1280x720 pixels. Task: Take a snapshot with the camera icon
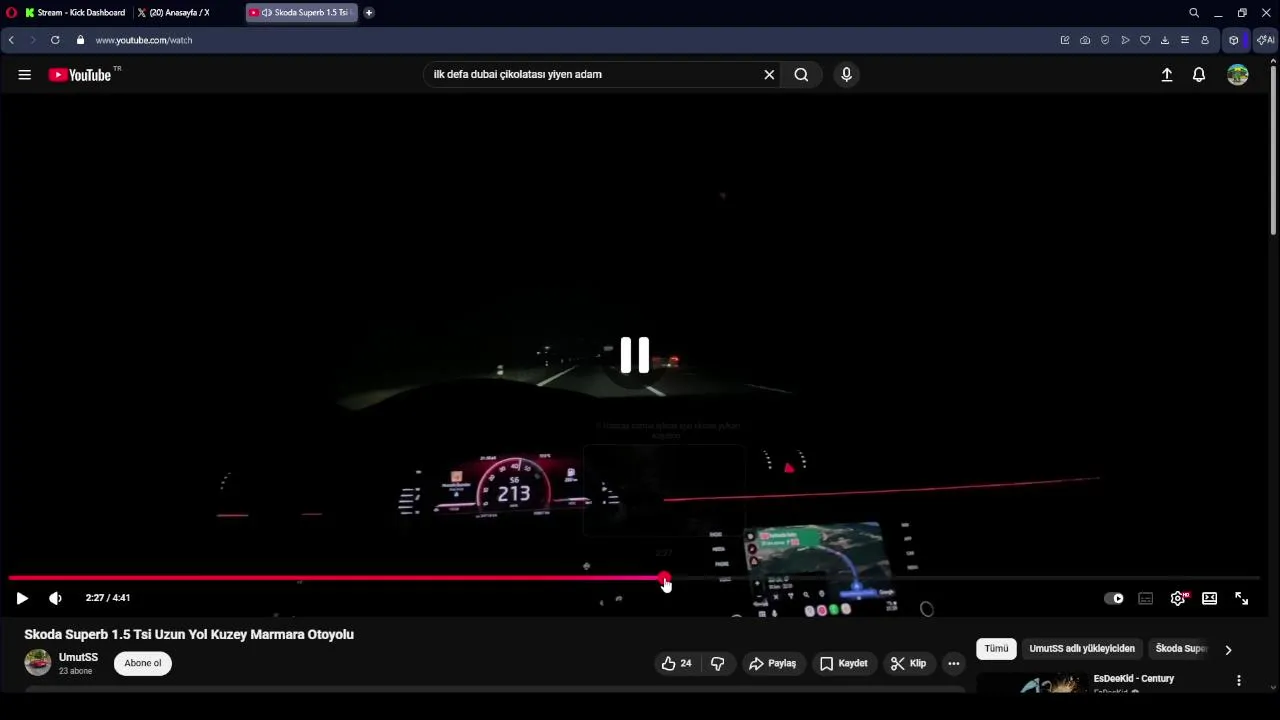click(1085, 40)
